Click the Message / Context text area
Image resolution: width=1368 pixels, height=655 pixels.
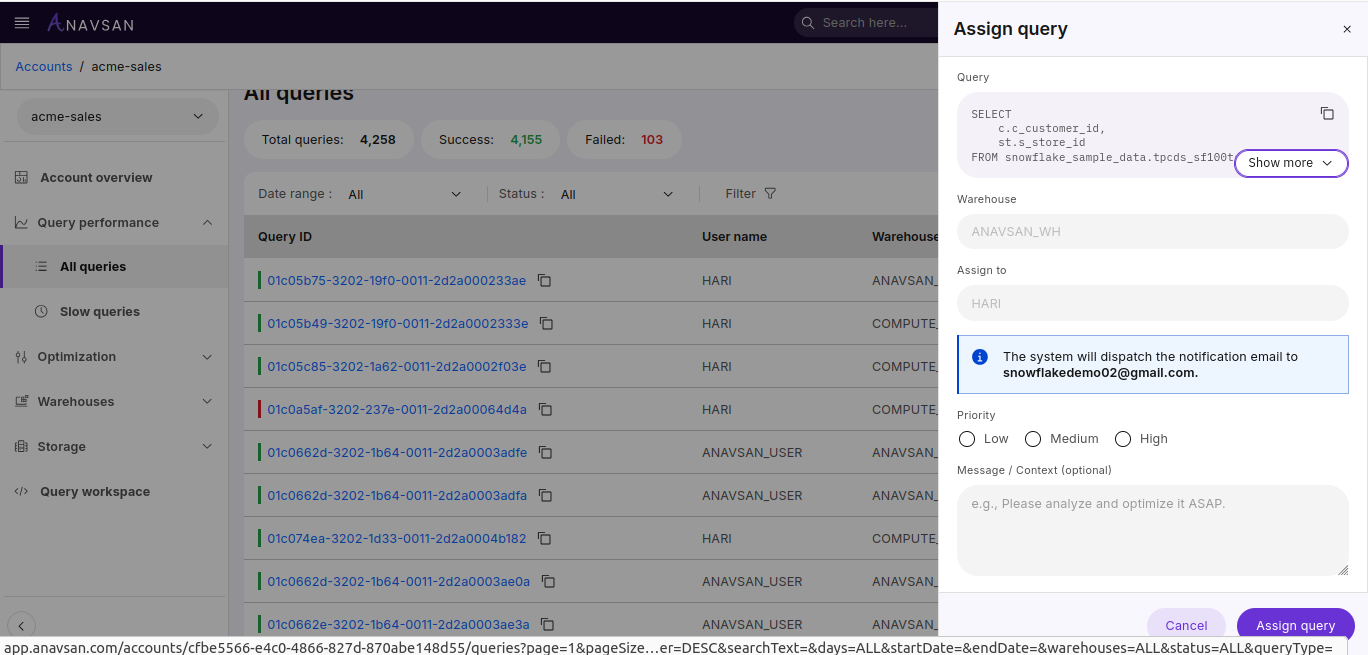coord(1152,528)
